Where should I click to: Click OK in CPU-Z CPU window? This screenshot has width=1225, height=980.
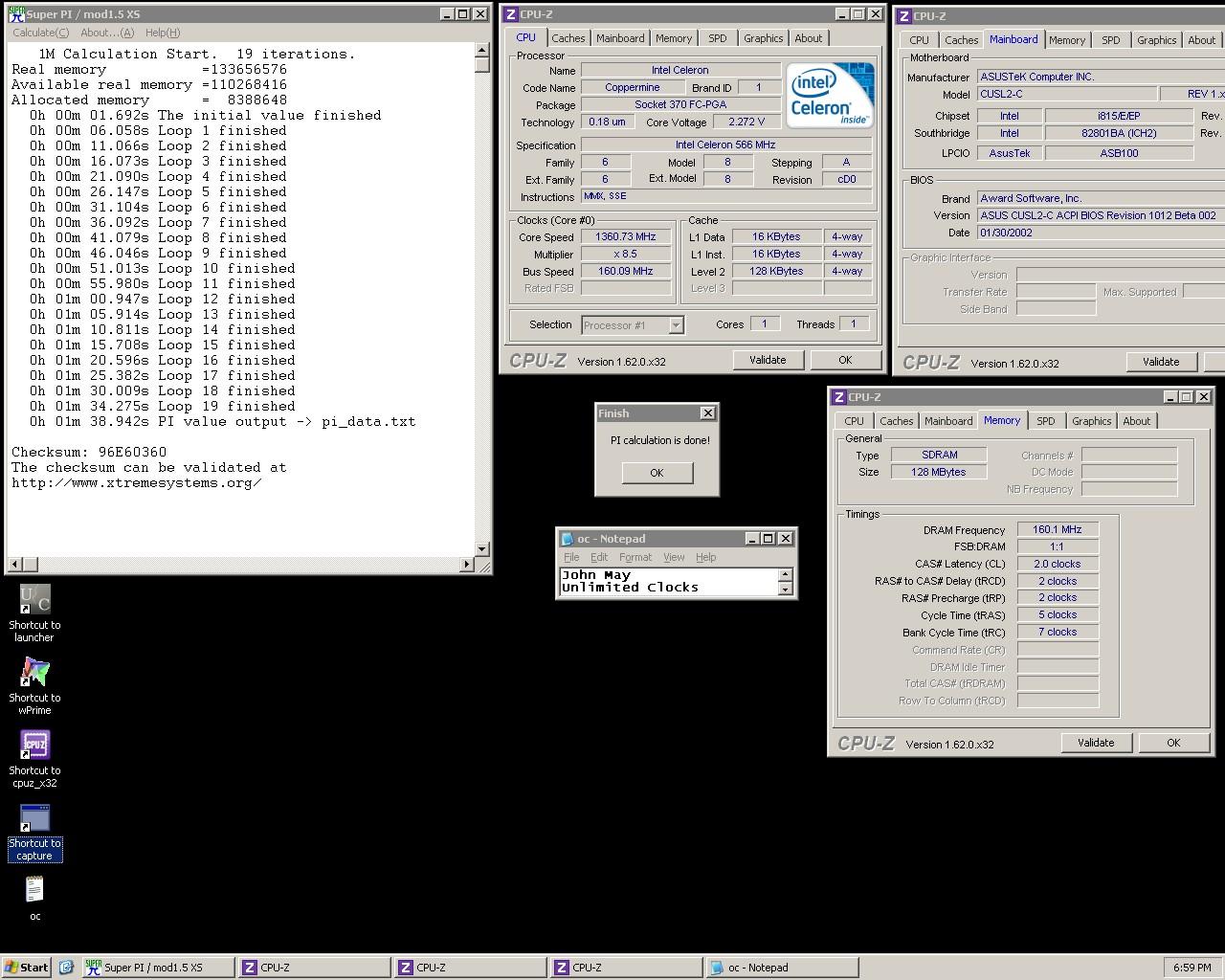845,360
